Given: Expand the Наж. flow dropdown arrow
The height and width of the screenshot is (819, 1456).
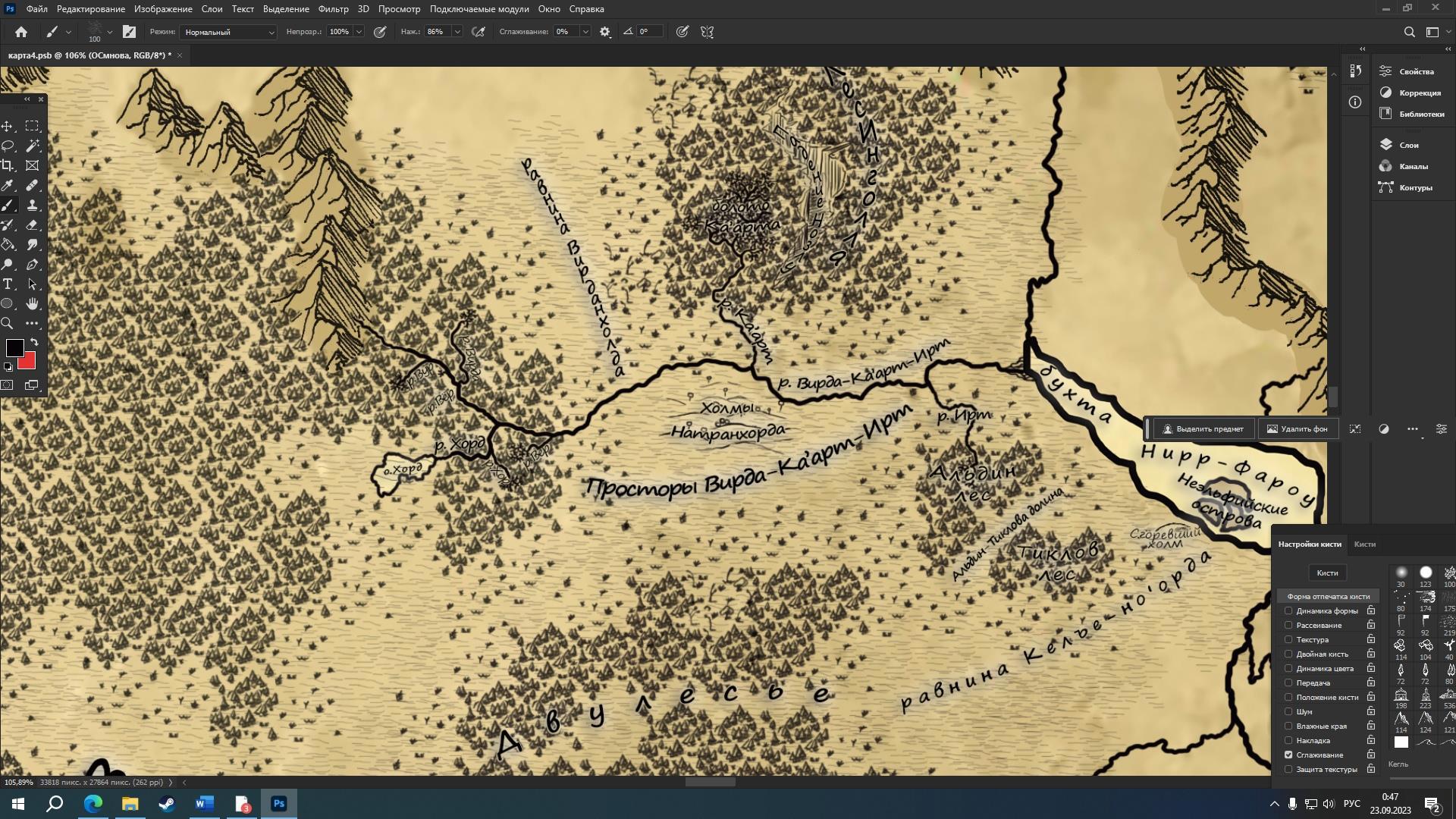Looking at the screenshot, I should click(x=457, y=32).
